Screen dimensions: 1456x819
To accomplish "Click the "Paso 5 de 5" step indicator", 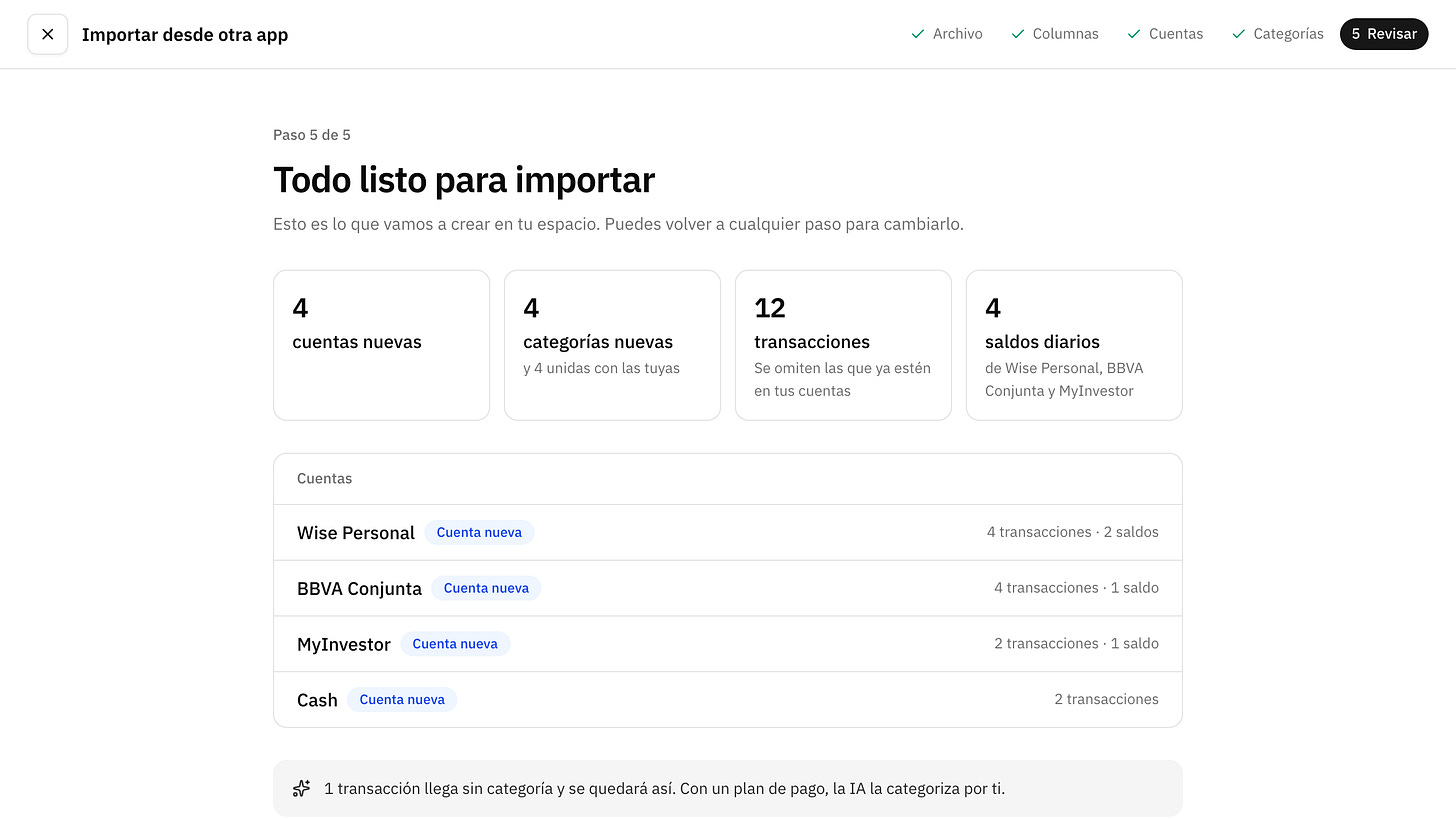I will 312,135.
